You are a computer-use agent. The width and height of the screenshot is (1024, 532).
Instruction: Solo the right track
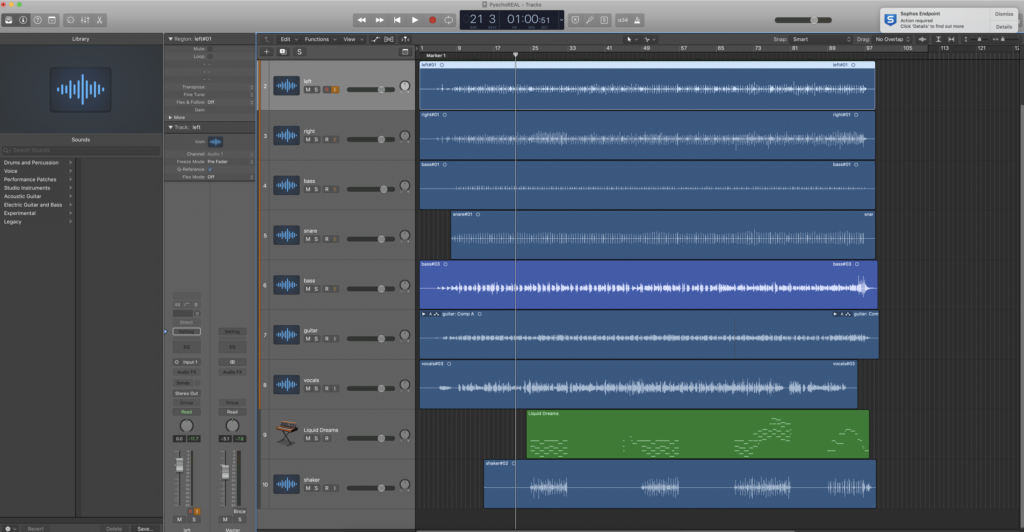(317, 140)
